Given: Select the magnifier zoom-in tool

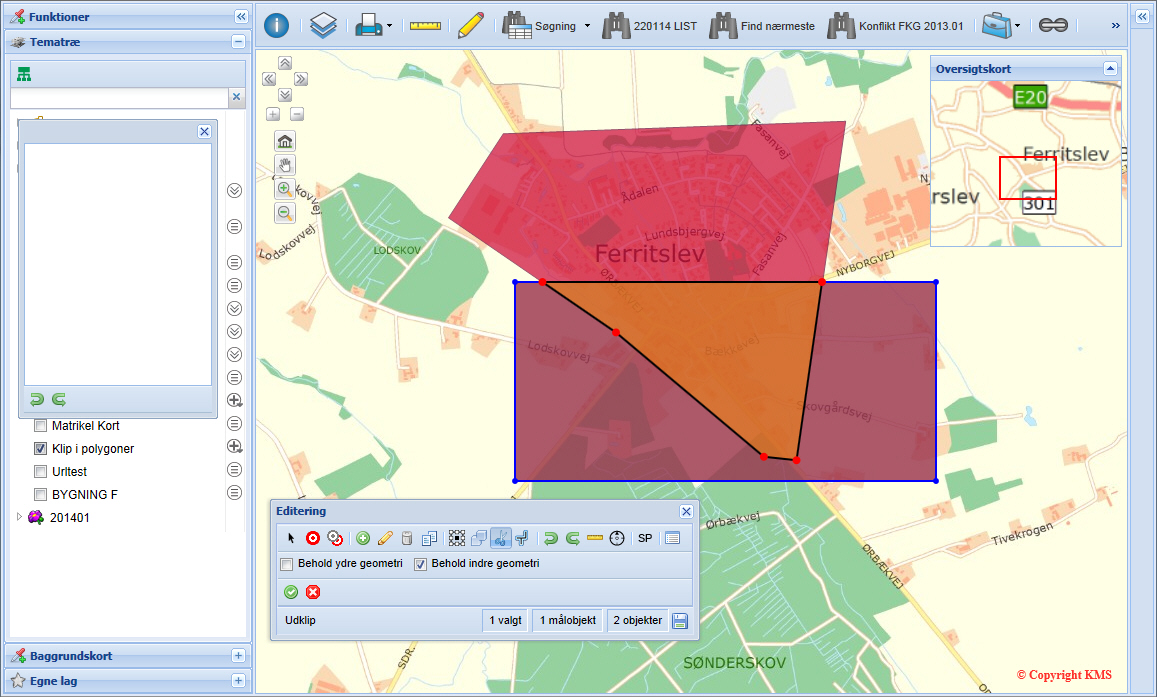Looking at the screenshot, I should click(x=285, y=189).
